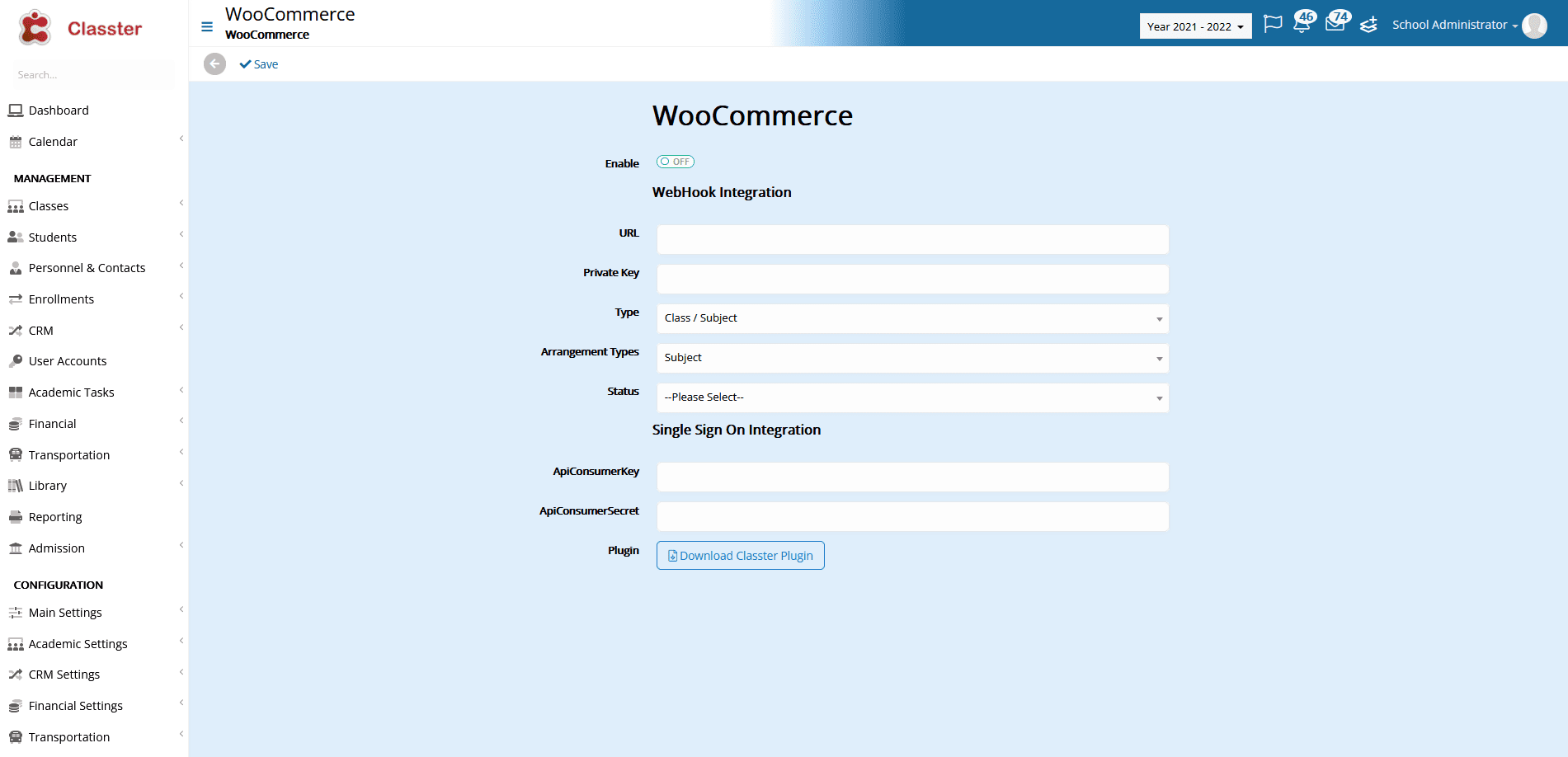
Task: Click the stacked layers icon in header
Action: [x=1368, y=25]
